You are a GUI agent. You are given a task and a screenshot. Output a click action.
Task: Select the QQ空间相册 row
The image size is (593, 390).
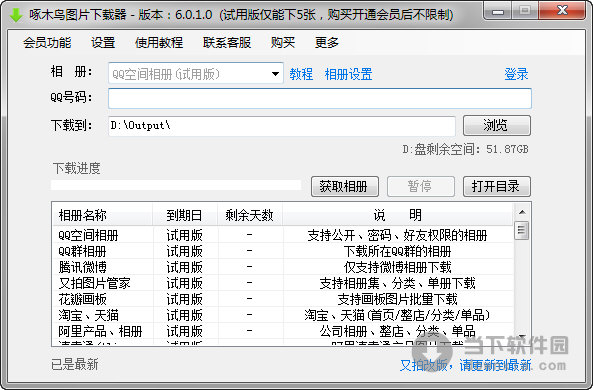[x=283, y=235]
